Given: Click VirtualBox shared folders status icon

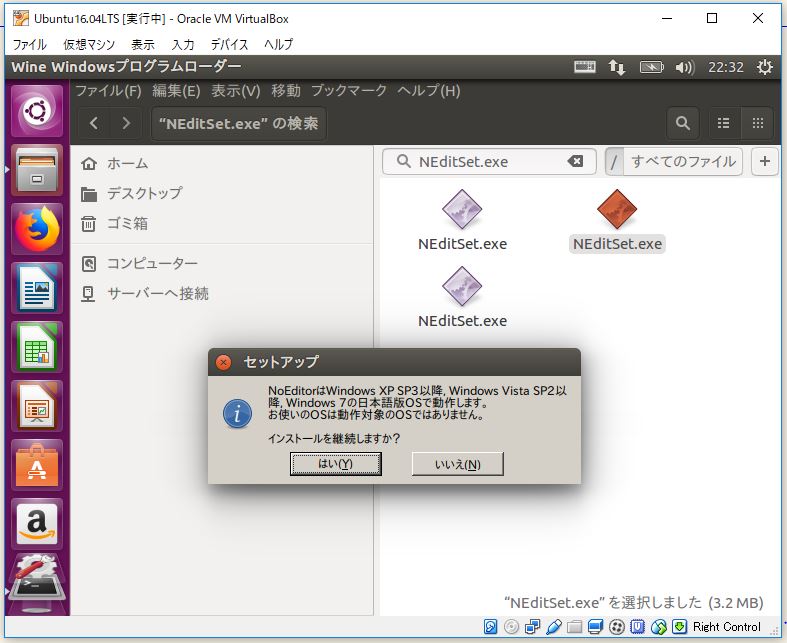Looking at the screenshot, I should (575, 627).
